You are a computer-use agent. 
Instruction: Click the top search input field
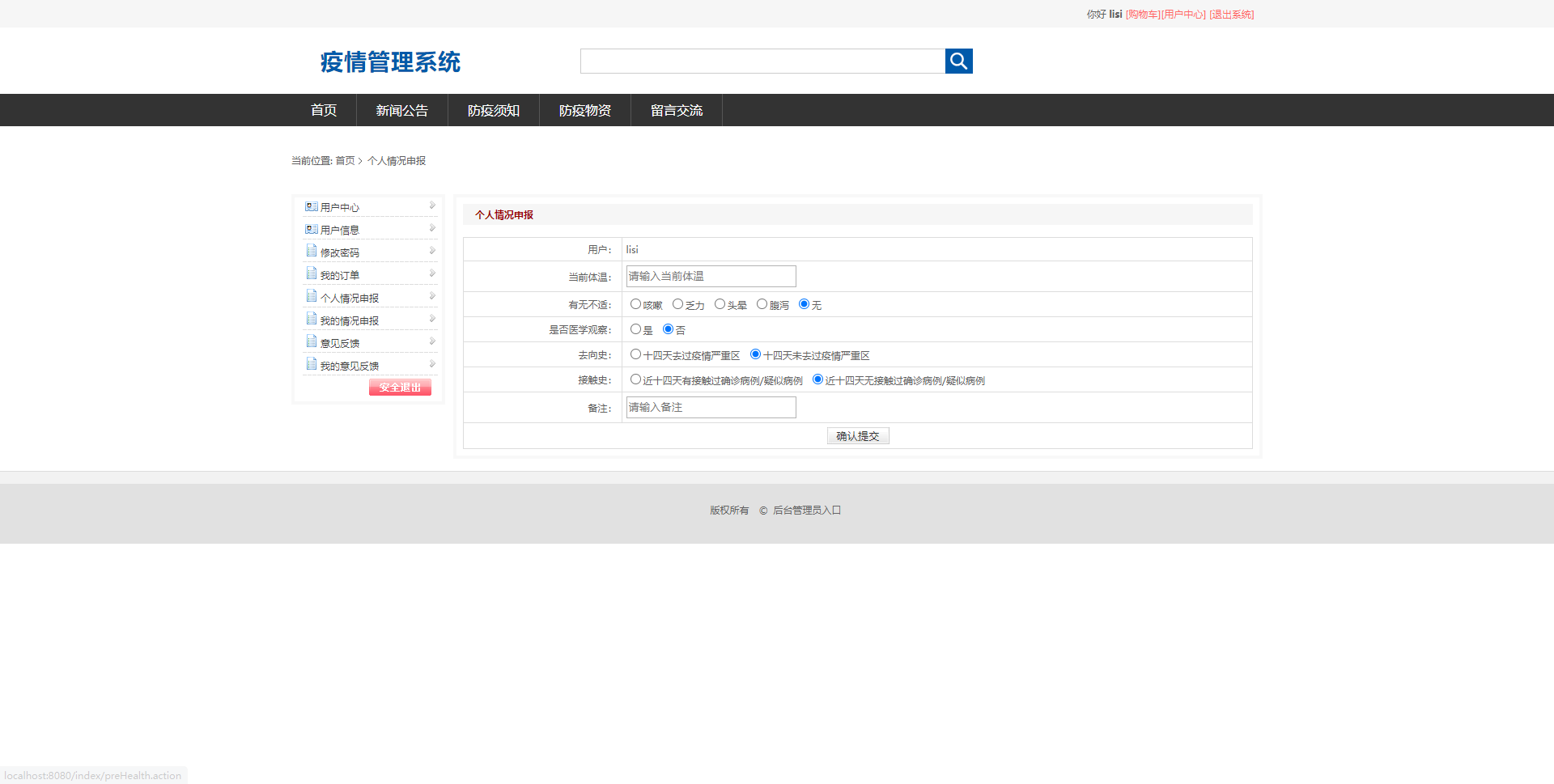(x=762, y=61)
